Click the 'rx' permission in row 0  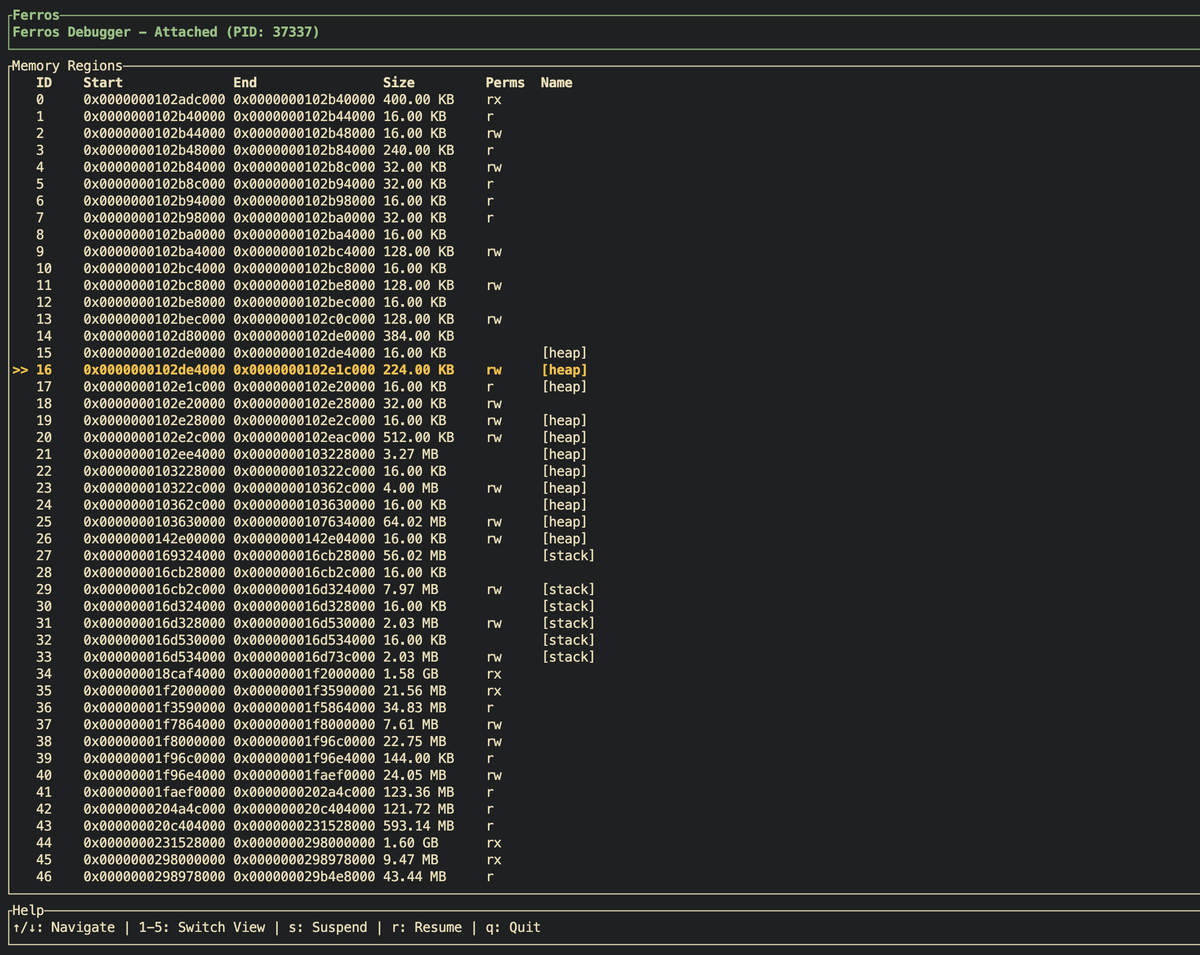tap(494, 100)
